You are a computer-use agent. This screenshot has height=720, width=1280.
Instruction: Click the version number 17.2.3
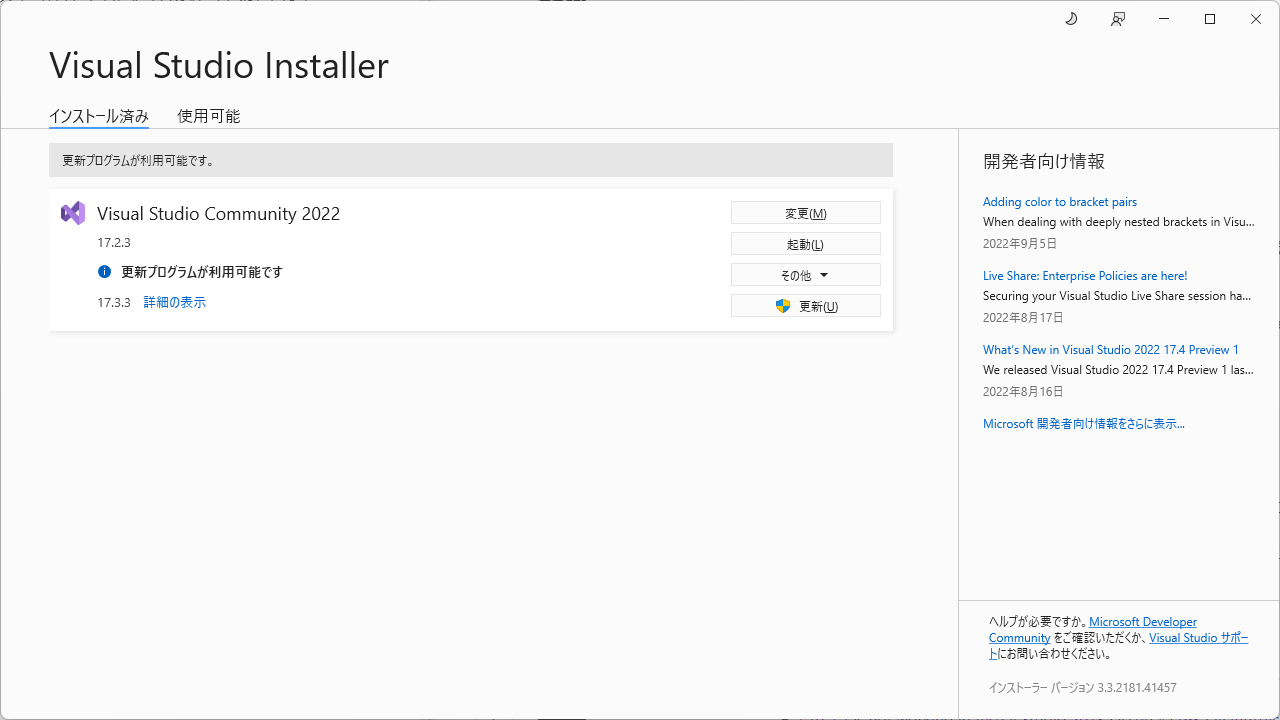(114, 242)
